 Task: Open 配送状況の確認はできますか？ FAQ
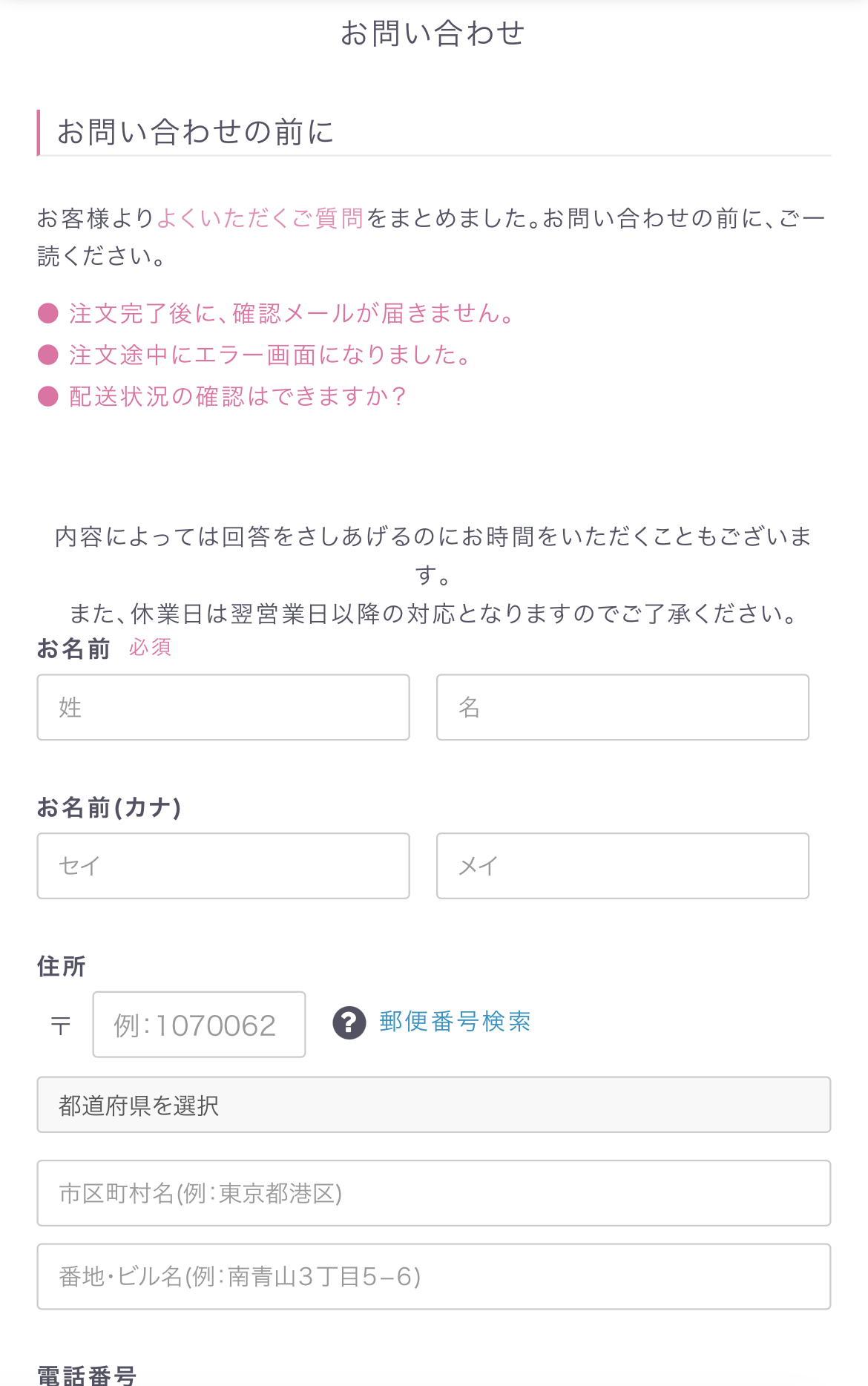pyautogui.click(x=237, y=396)
